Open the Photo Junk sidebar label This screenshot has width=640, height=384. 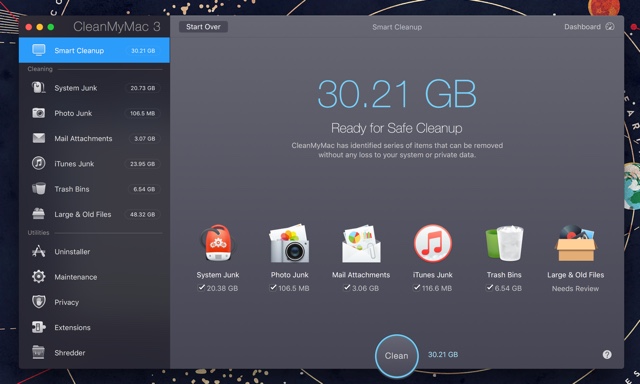click(x=73, y=113)
